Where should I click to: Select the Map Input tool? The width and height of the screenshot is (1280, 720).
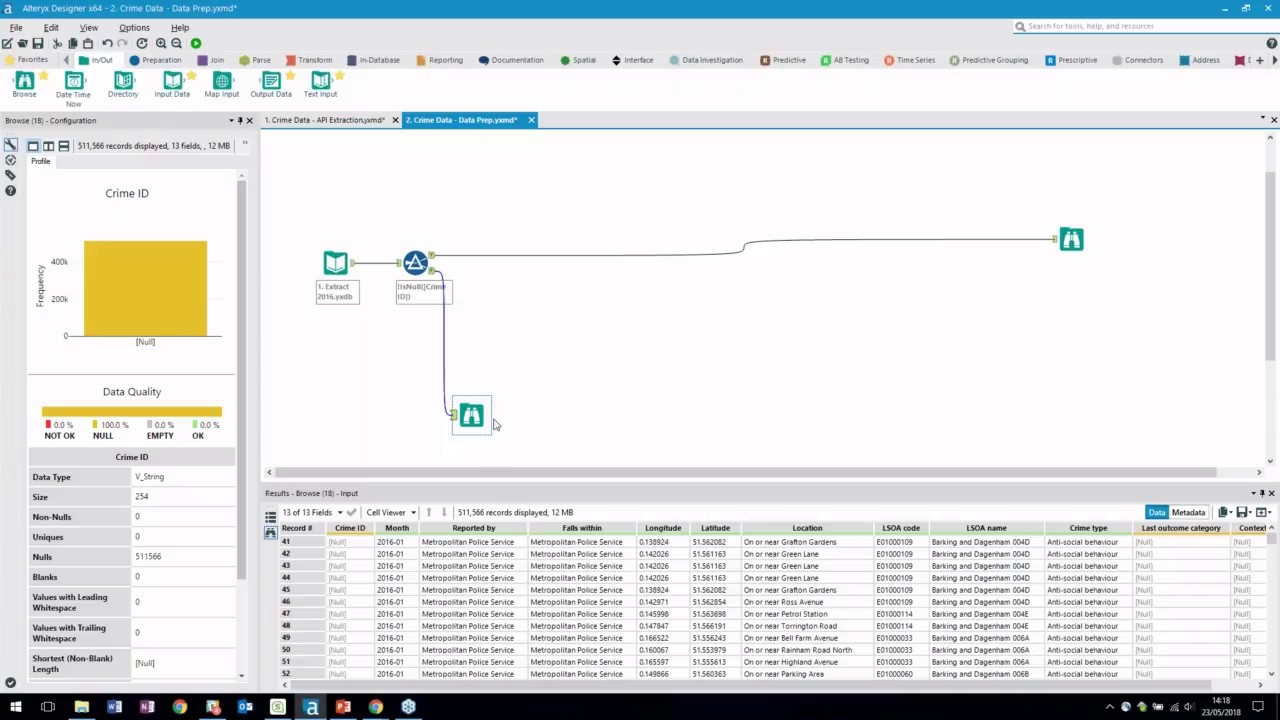pos(222,84)
